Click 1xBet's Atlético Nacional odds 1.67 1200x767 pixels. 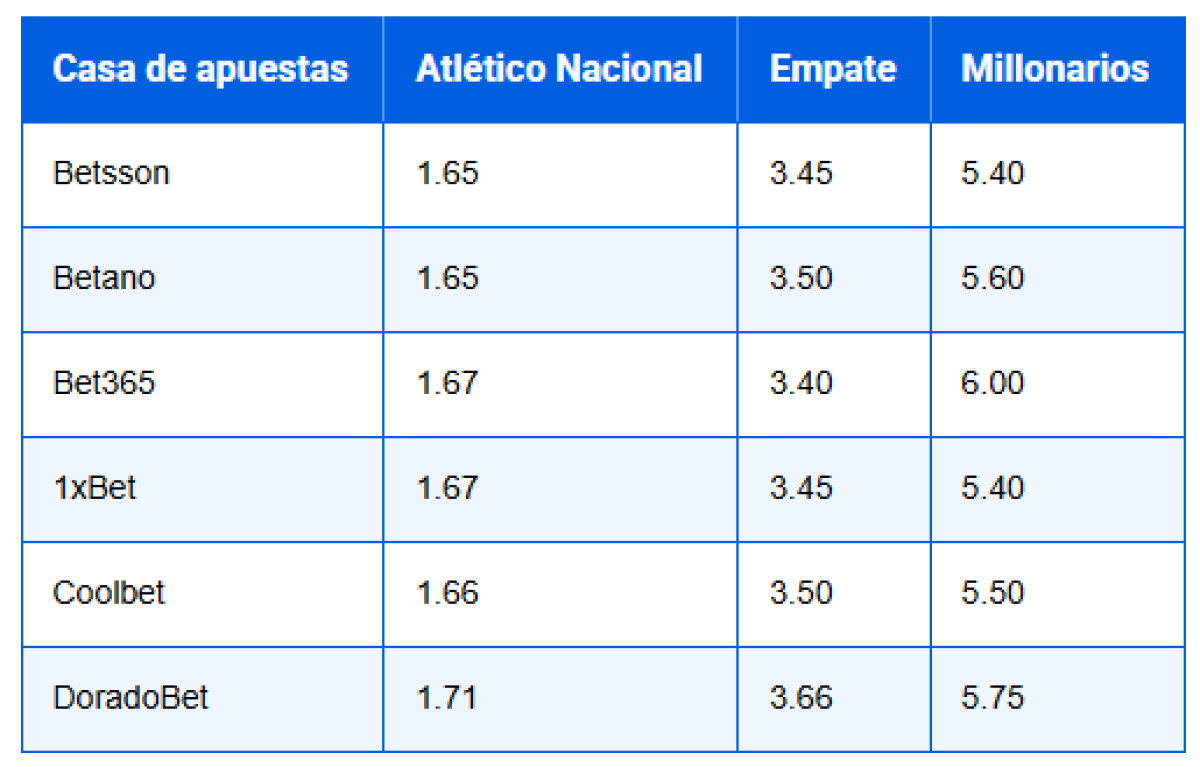click(x=448, y=488)
